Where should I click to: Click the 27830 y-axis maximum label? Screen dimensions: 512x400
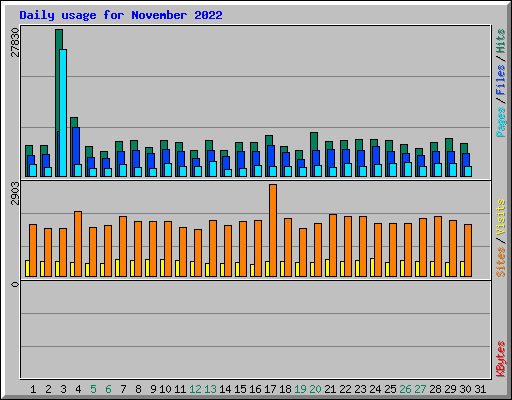15,42
